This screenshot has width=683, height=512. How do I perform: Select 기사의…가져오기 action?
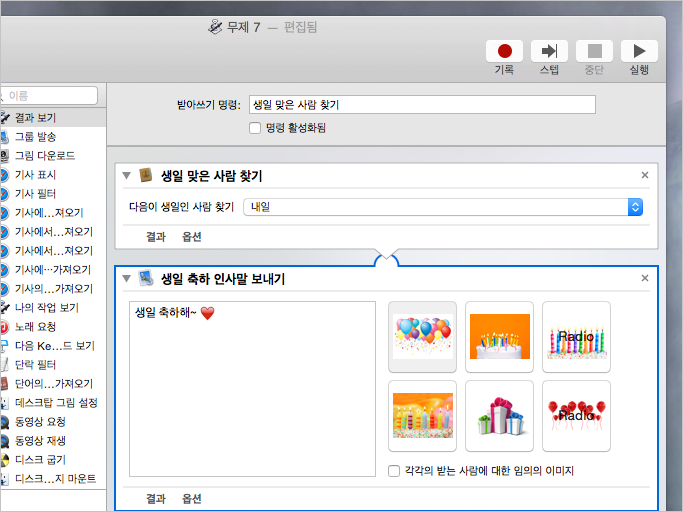[x=53, y=288]
